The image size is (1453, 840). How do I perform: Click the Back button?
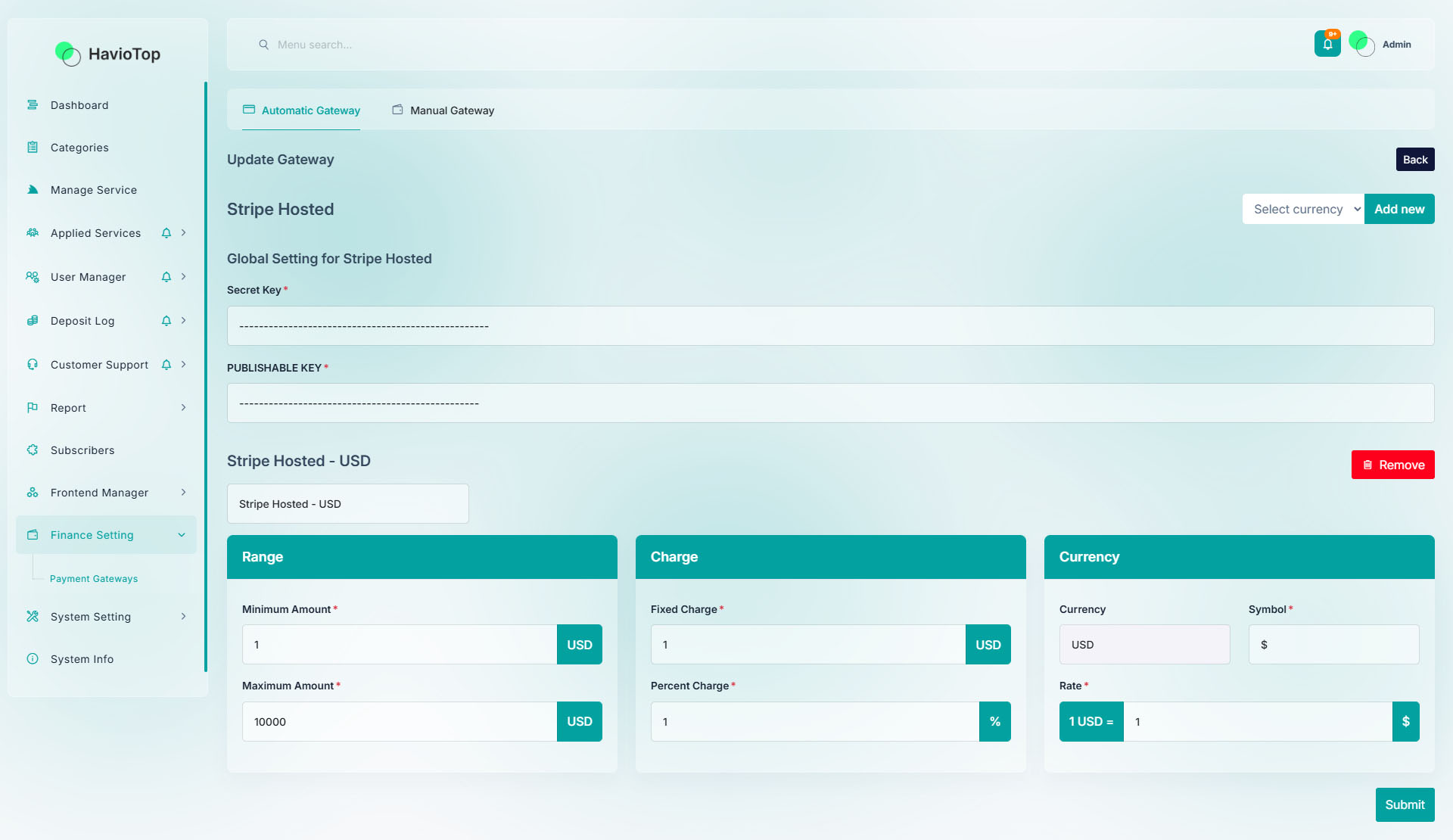(x=1415, y=160)
